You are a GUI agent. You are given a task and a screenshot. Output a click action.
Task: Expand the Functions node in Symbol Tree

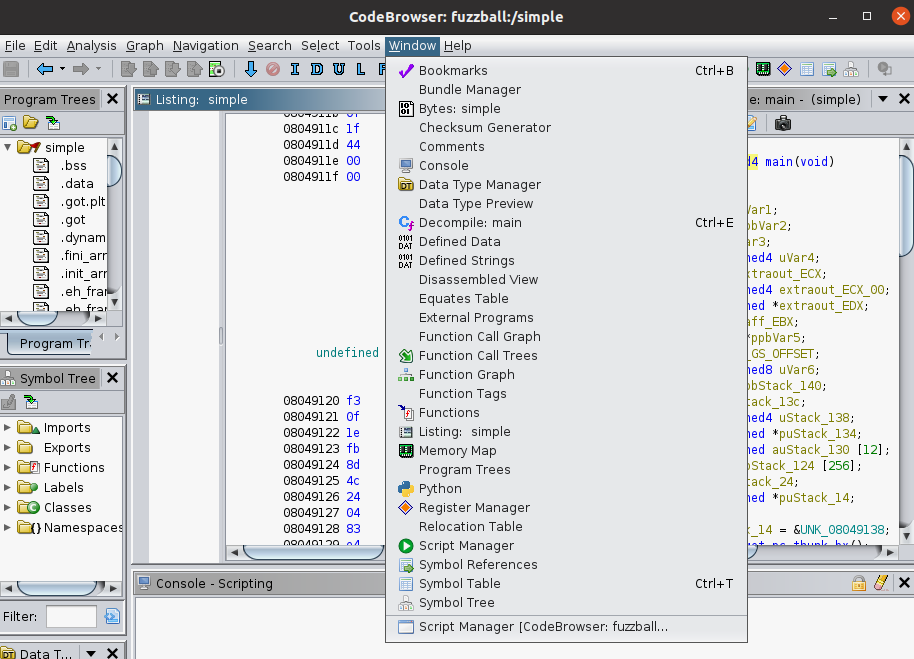[7, 467]
